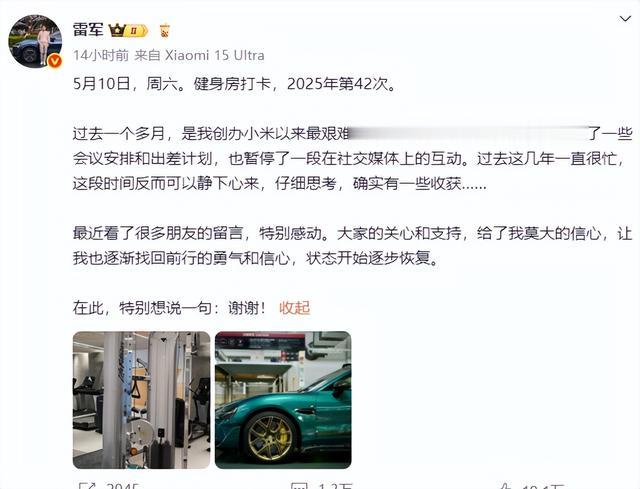Open the username 雷军 link
The height and width of the screenshot is (489, 640).
click(88, 30)
